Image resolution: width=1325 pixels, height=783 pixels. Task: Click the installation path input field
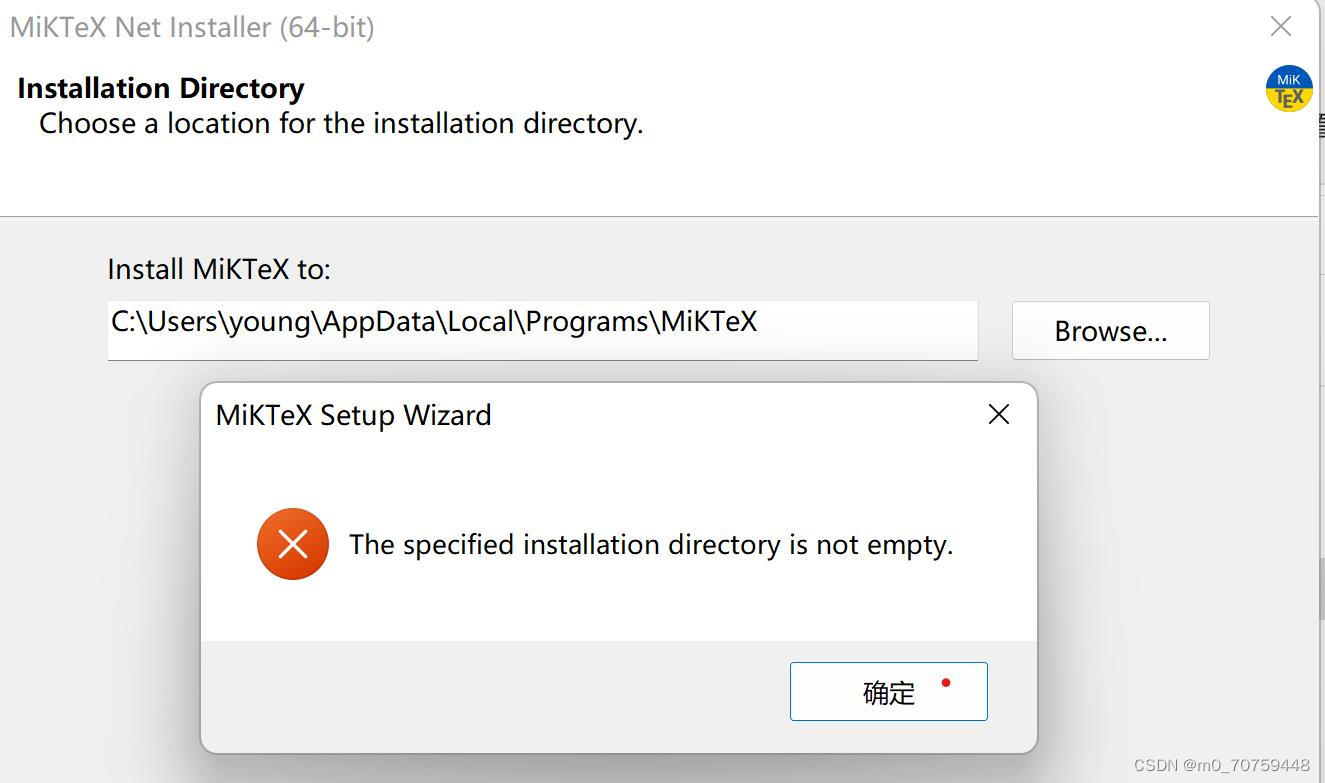[x=542, y=330]
